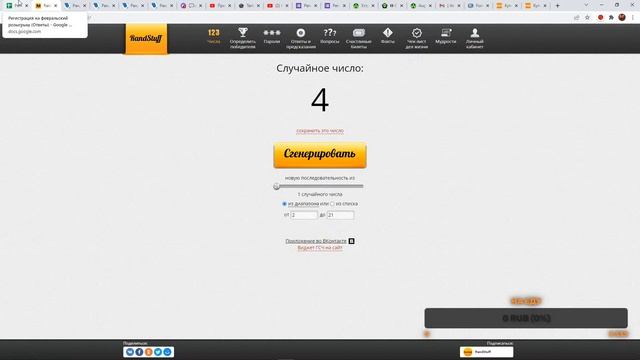640x360 pixels.
Task: Open the Вопросы question marks section
Action: tap(330, 36)
